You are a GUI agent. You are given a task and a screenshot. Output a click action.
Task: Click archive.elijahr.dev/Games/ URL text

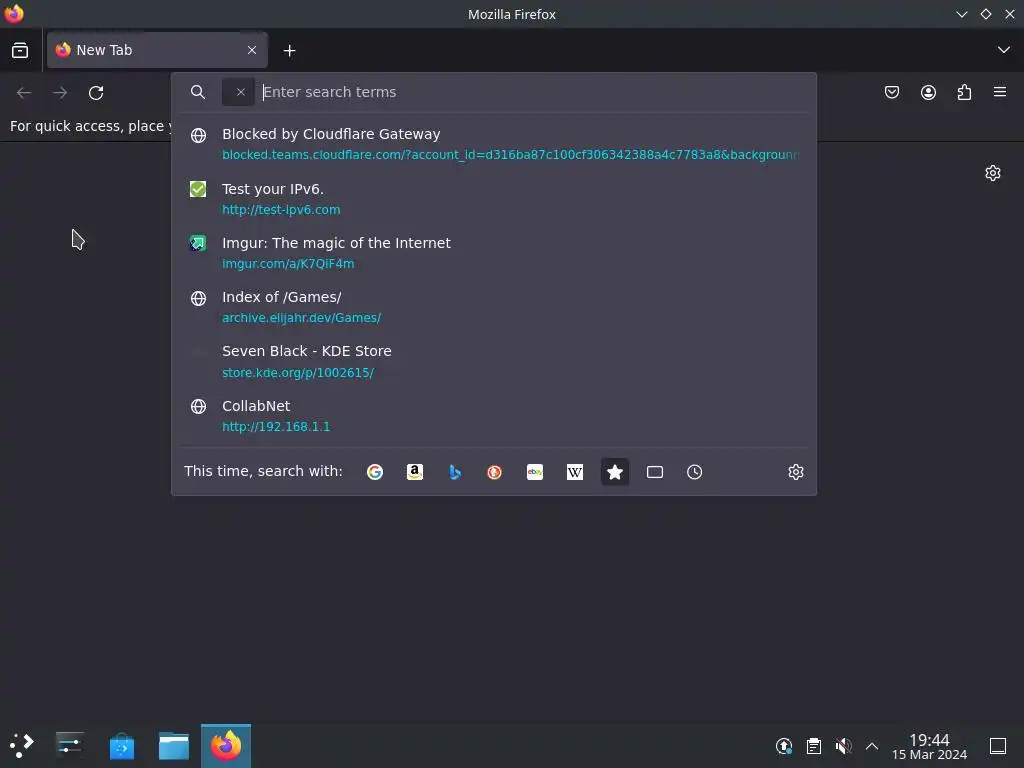301,318
